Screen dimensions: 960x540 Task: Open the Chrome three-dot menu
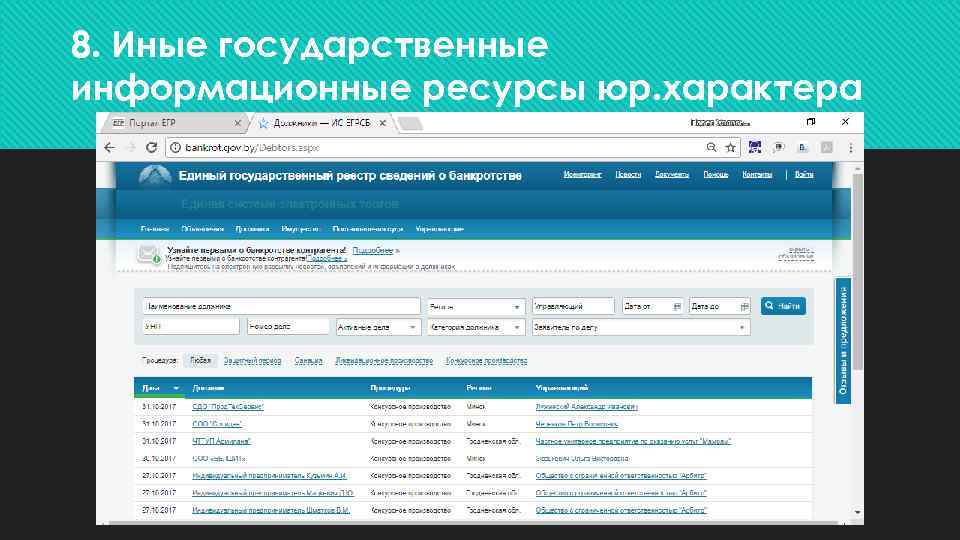(850, 148)
